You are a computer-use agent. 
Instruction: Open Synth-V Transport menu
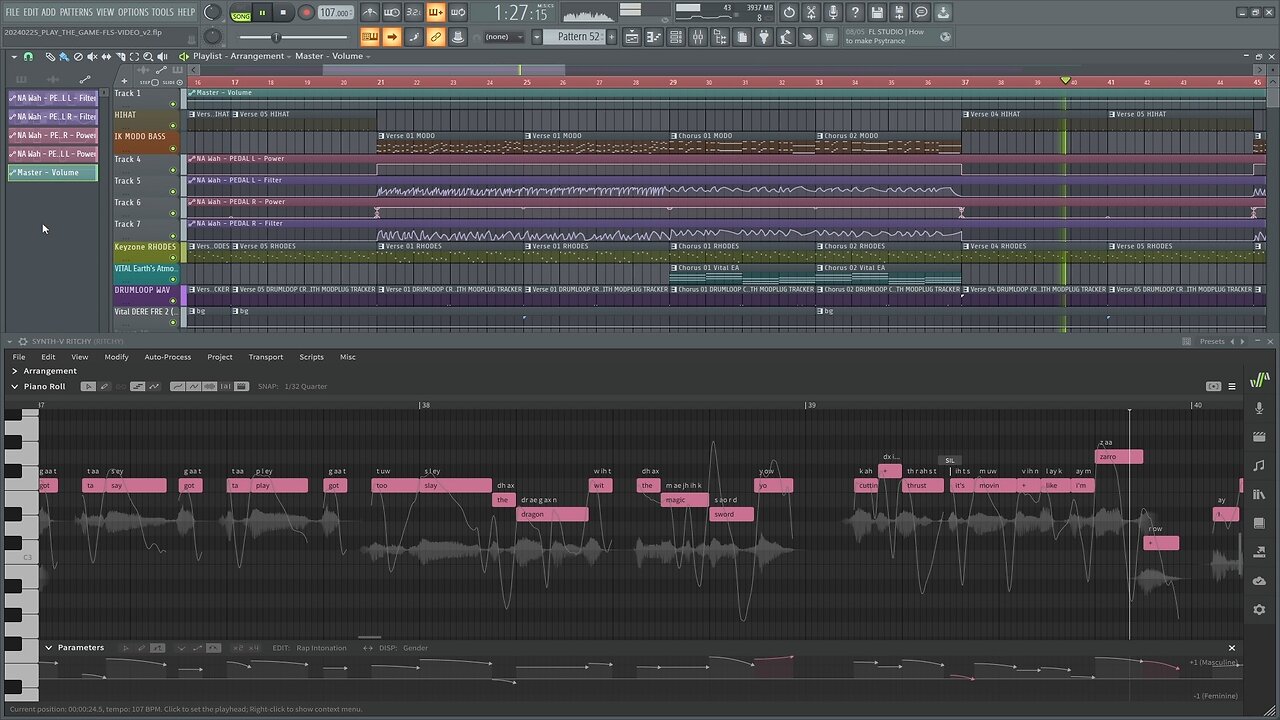point(265,357)
